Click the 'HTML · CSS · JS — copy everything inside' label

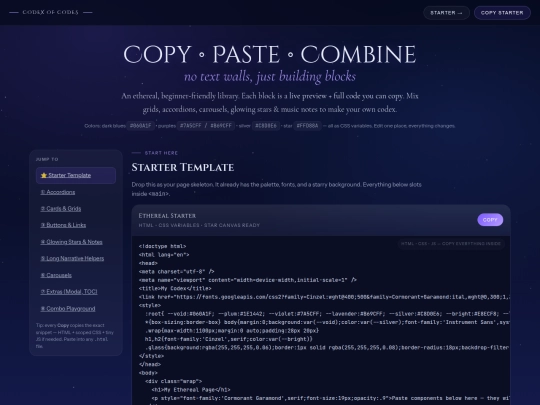(x=451, y=244)
